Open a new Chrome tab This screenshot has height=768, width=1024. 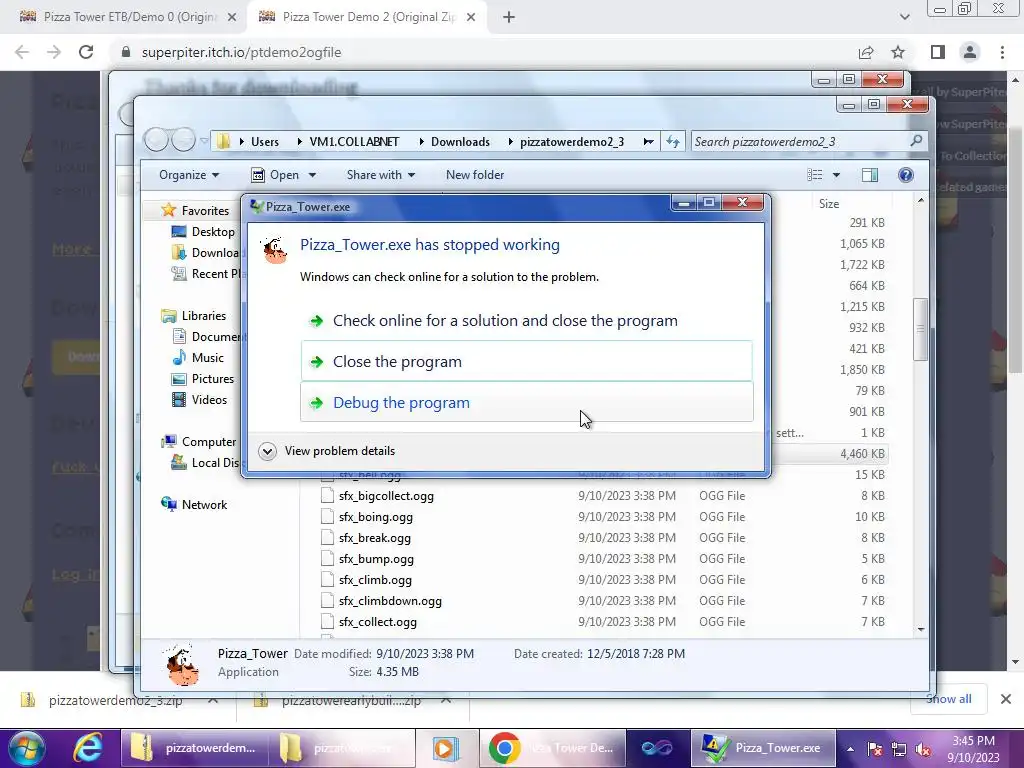click(509, 17)
